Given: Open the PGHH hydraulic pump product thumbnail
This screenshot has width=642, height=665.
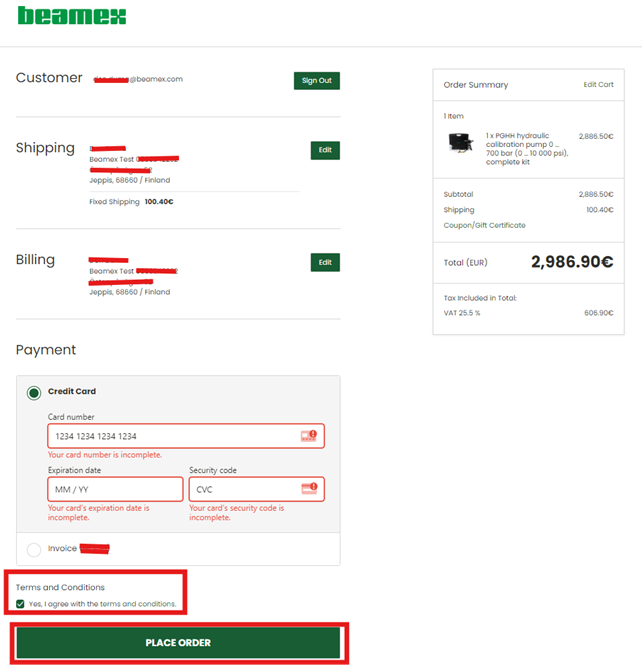Looking at the screenshot, I should (x=461, y=142).
